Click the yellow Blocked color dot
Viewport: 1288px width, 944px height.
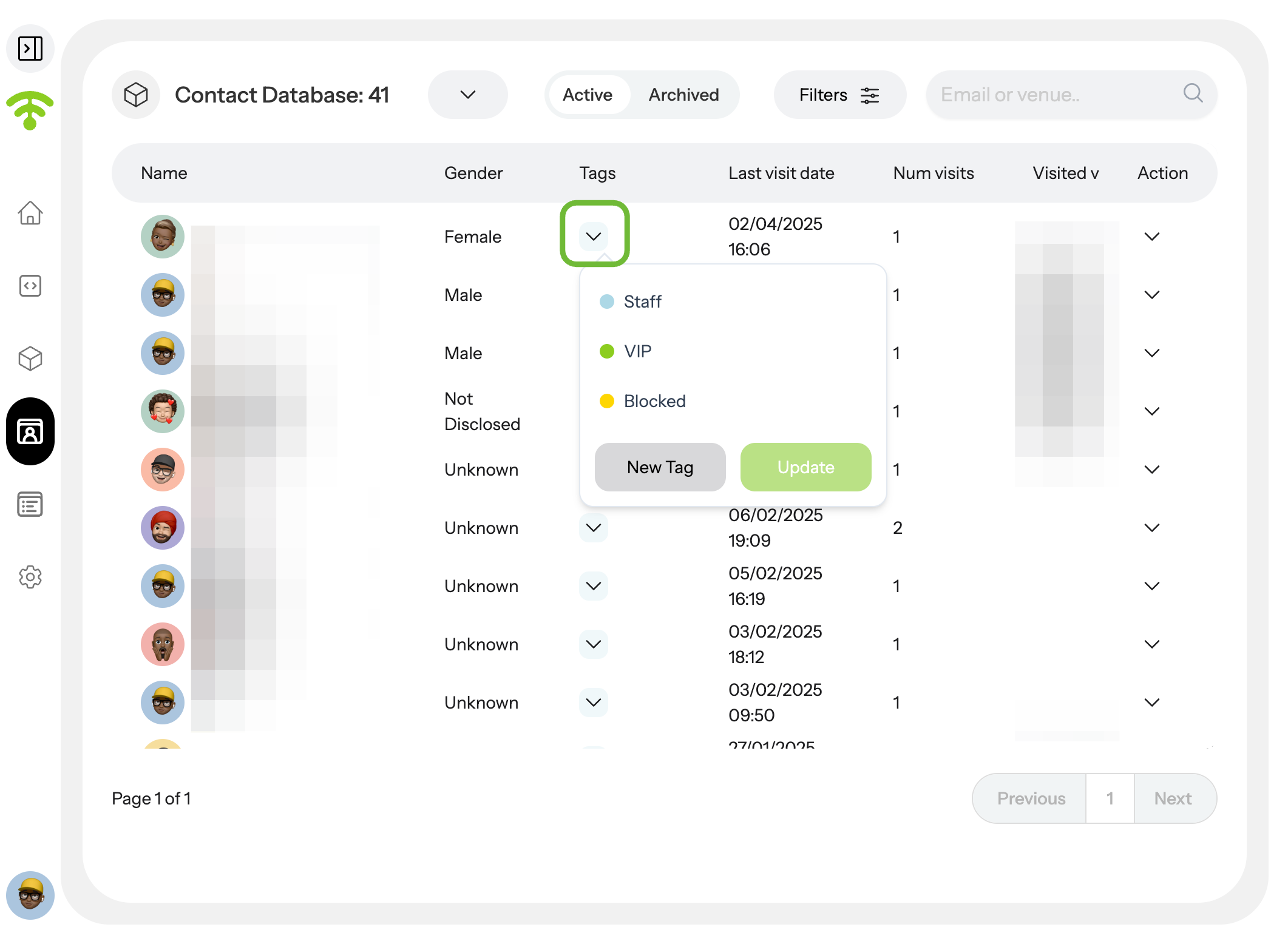pyautogui.click(x=607, y=401)
